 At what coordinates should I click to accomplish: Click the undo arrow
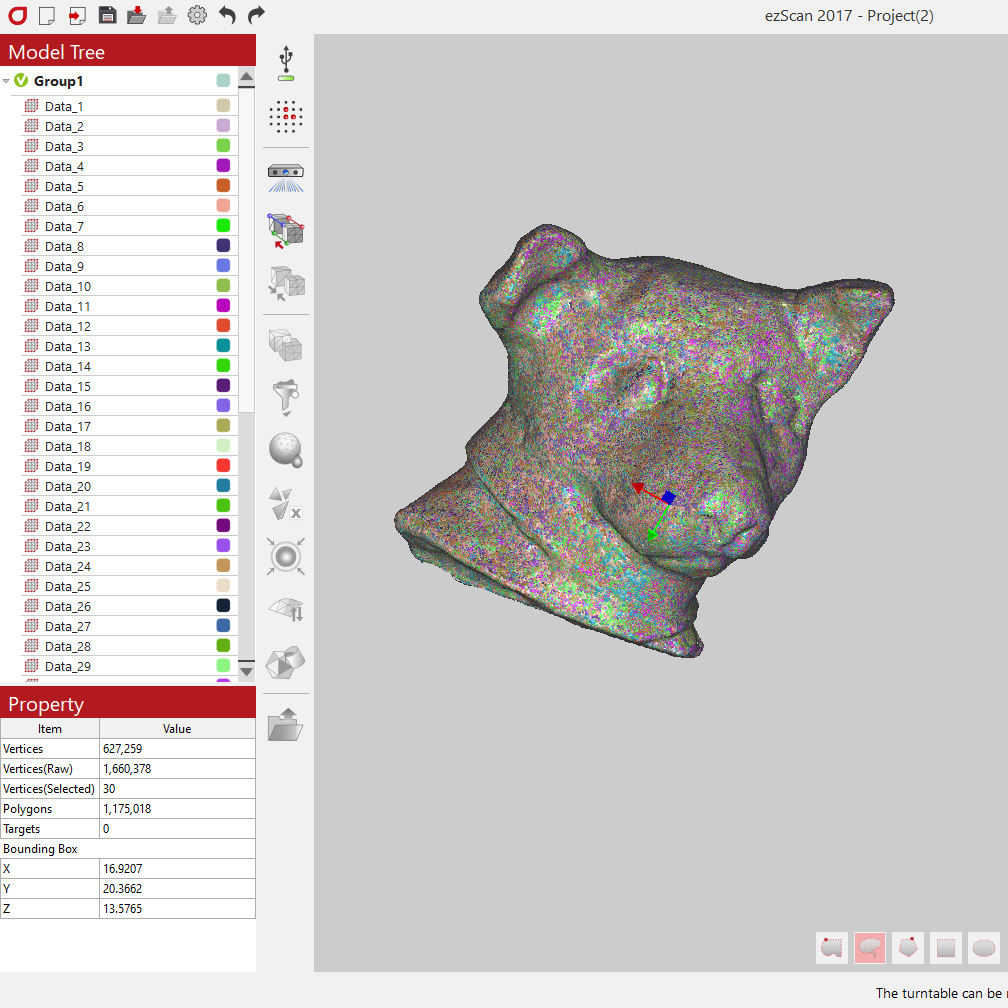227,15
